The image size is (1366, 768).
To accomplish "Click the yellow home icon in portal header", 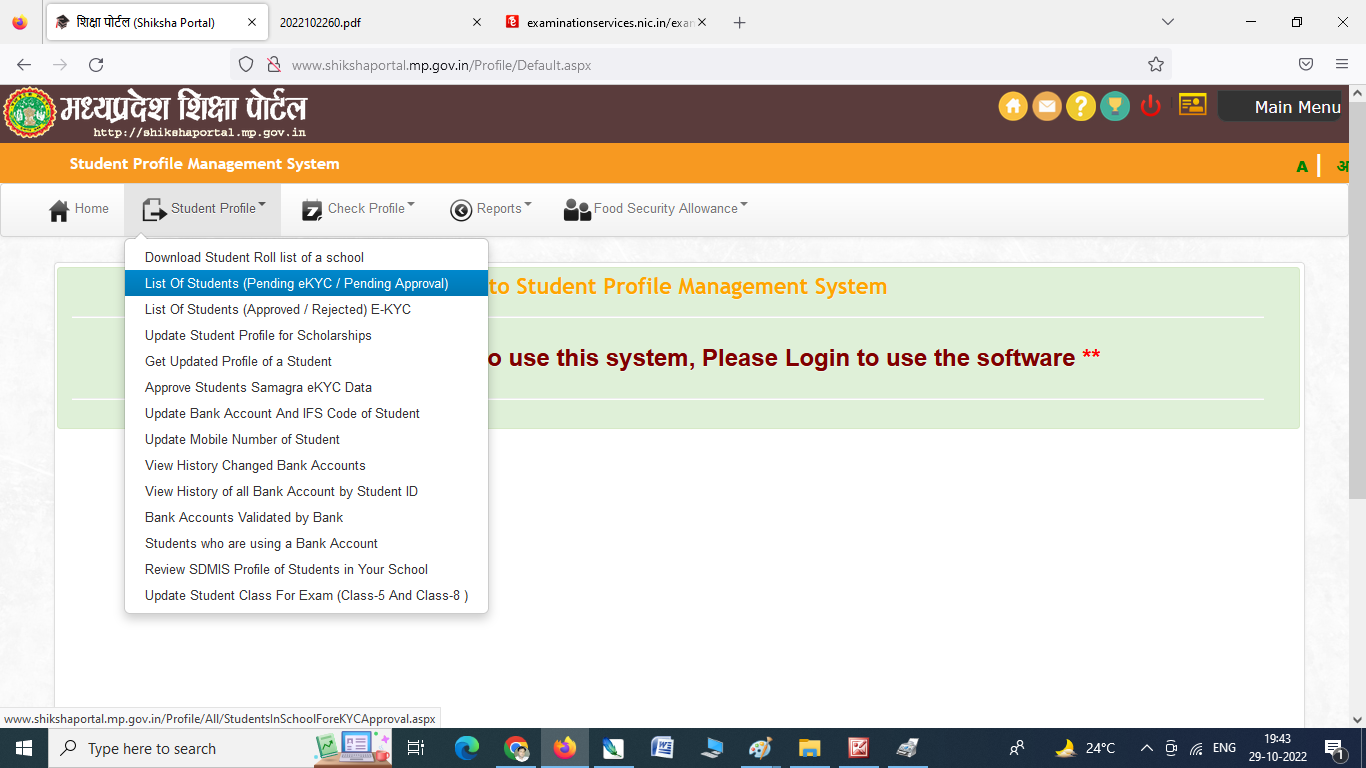I will pyautogui.click(x=1013, y=106).
